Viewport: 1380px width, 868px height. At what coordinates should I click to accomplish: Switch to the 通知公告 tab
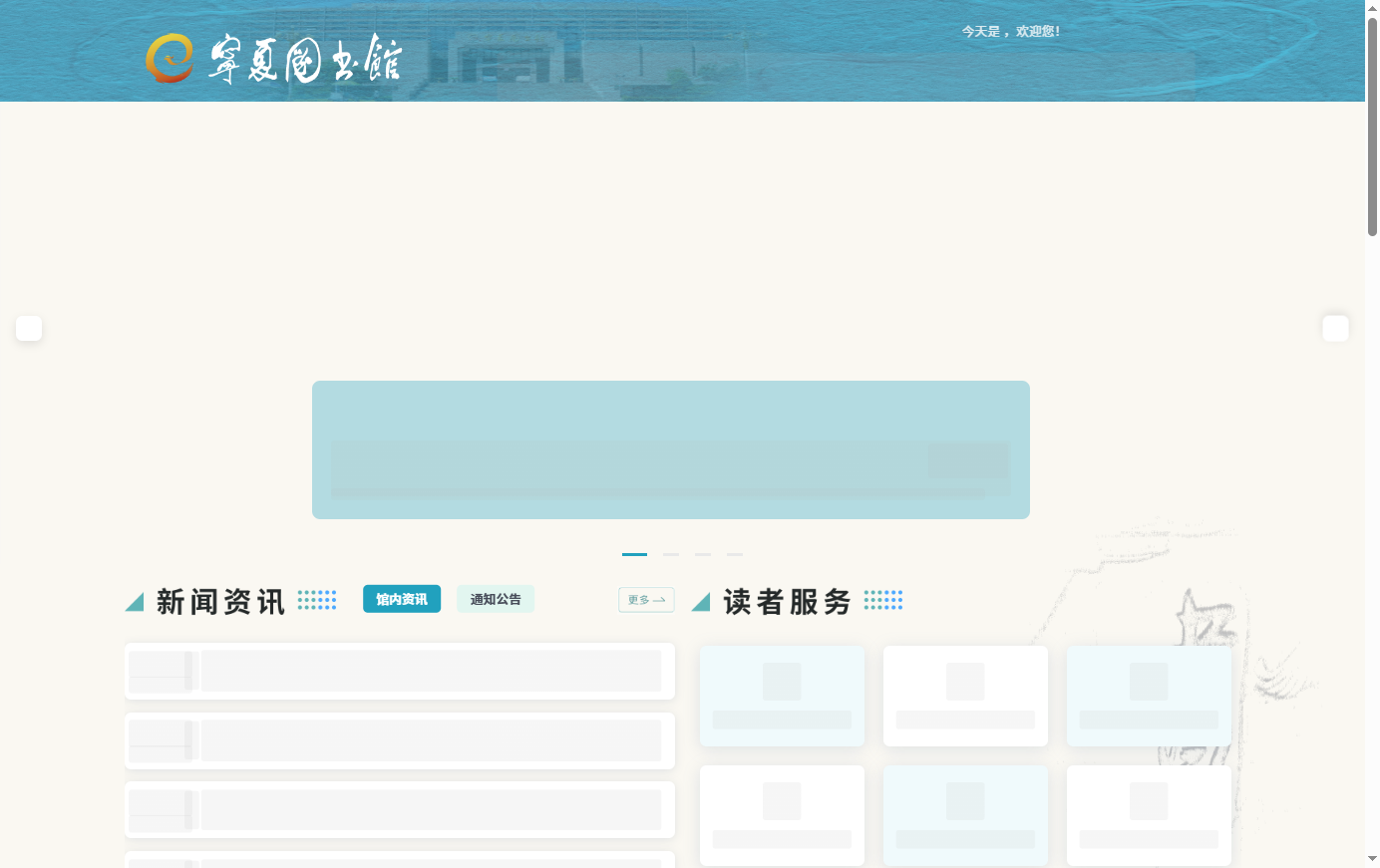496,599
